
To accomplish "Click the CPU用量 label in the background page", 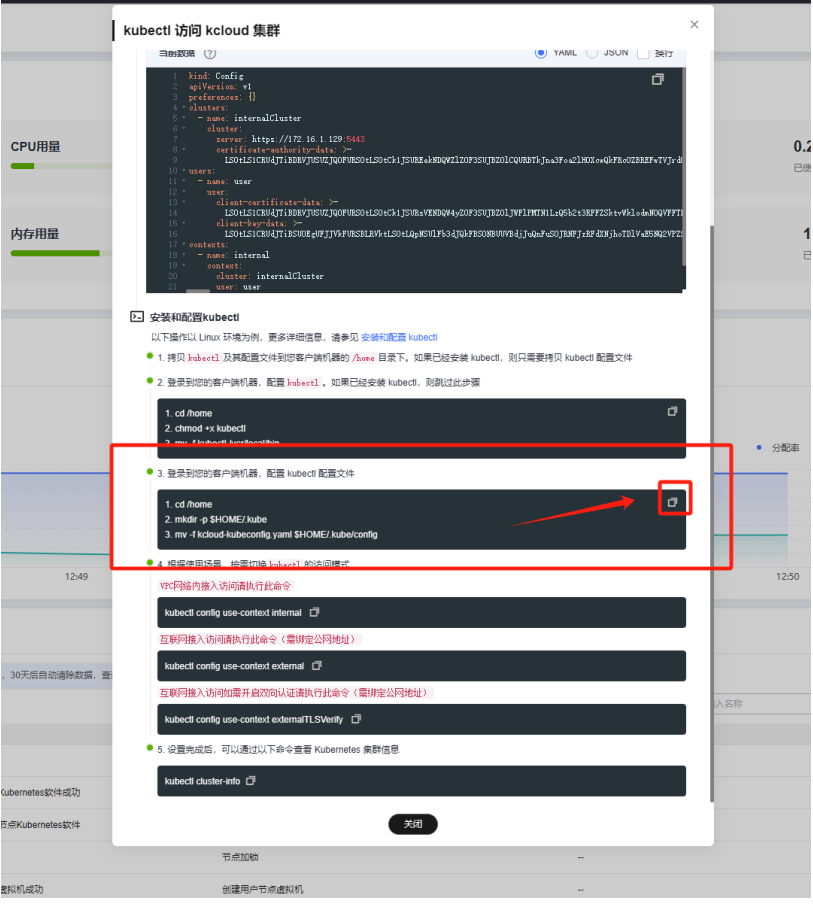I will (36, 147).
